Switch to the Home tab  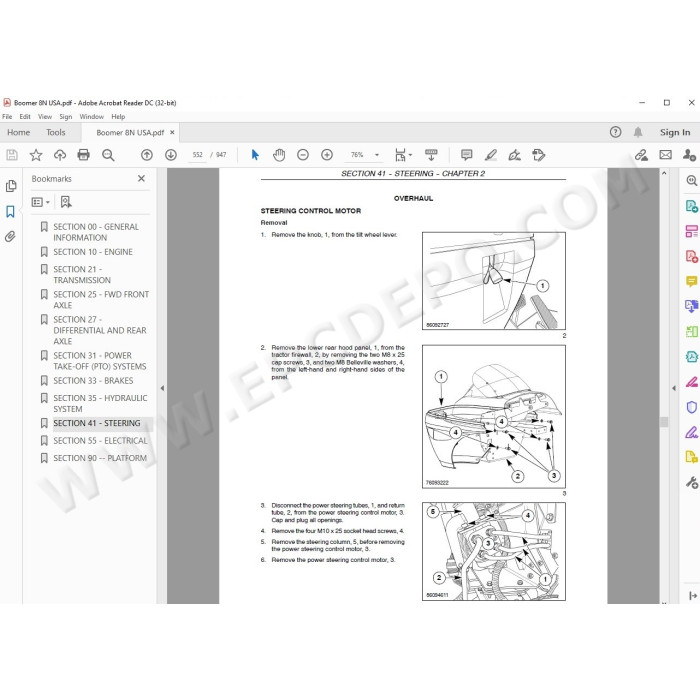click(18, 132)
